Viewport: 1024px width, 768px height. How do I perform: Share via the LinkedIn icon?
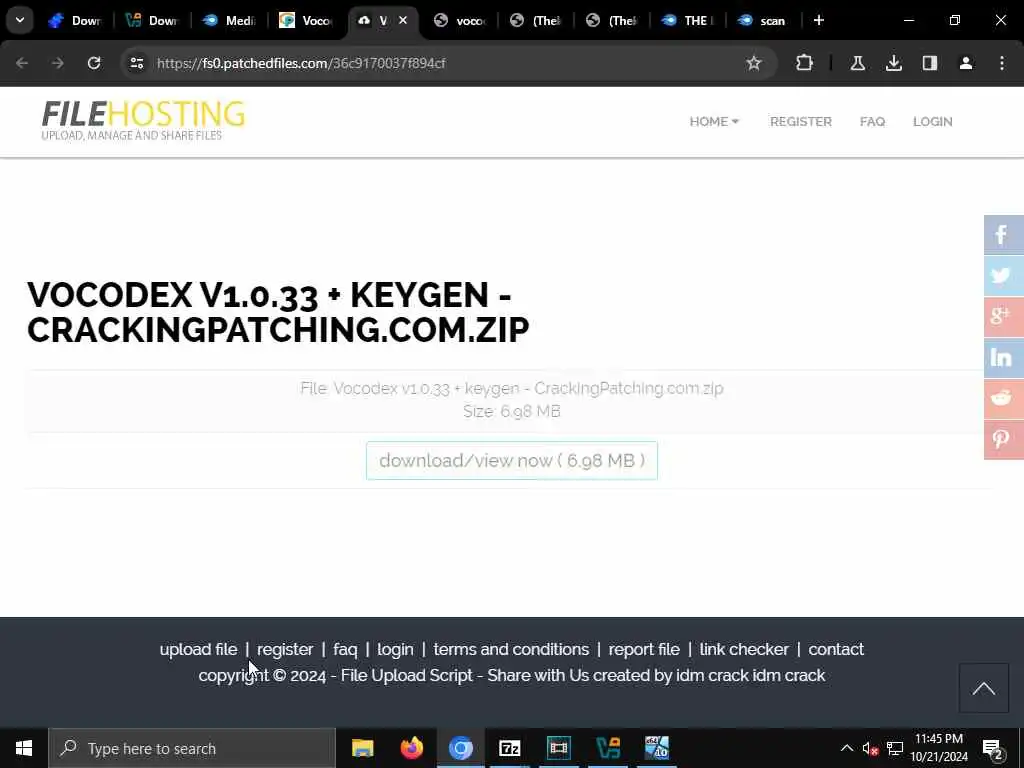tap(1004, 358)
